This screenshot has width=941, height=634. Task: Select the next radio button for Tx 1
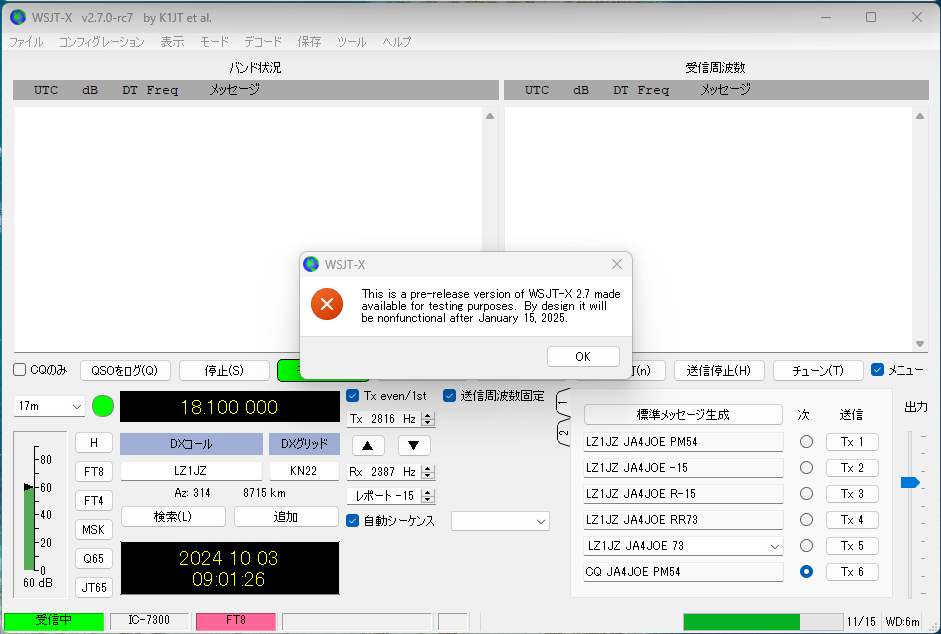point(806,442)
